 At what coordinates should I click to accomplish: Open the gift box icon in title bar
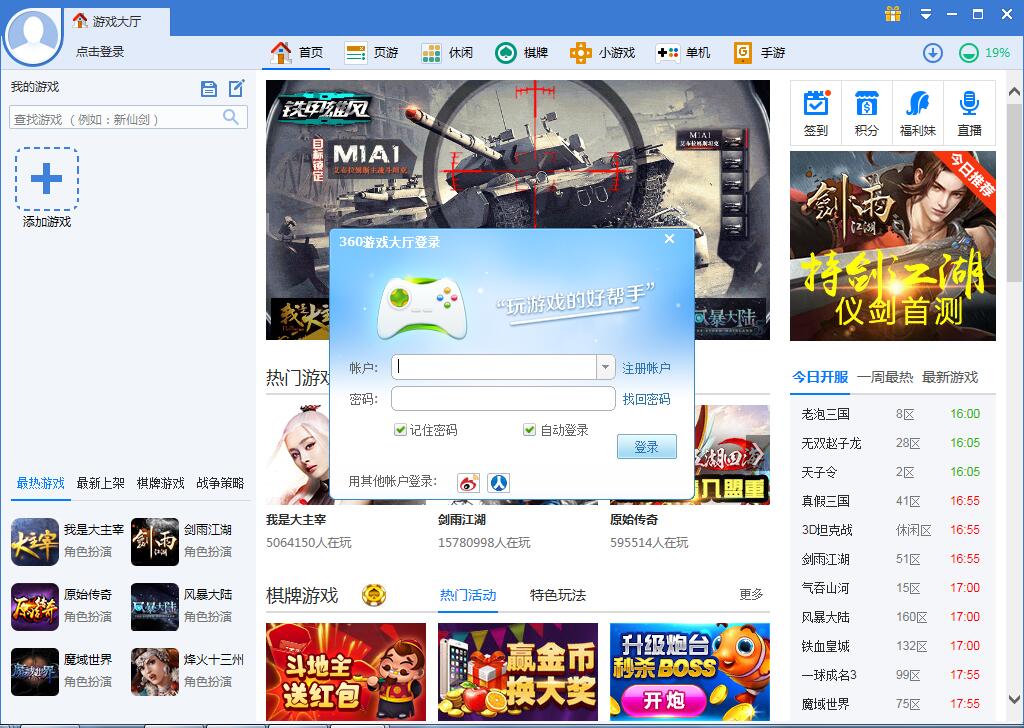tap(893, 14)
